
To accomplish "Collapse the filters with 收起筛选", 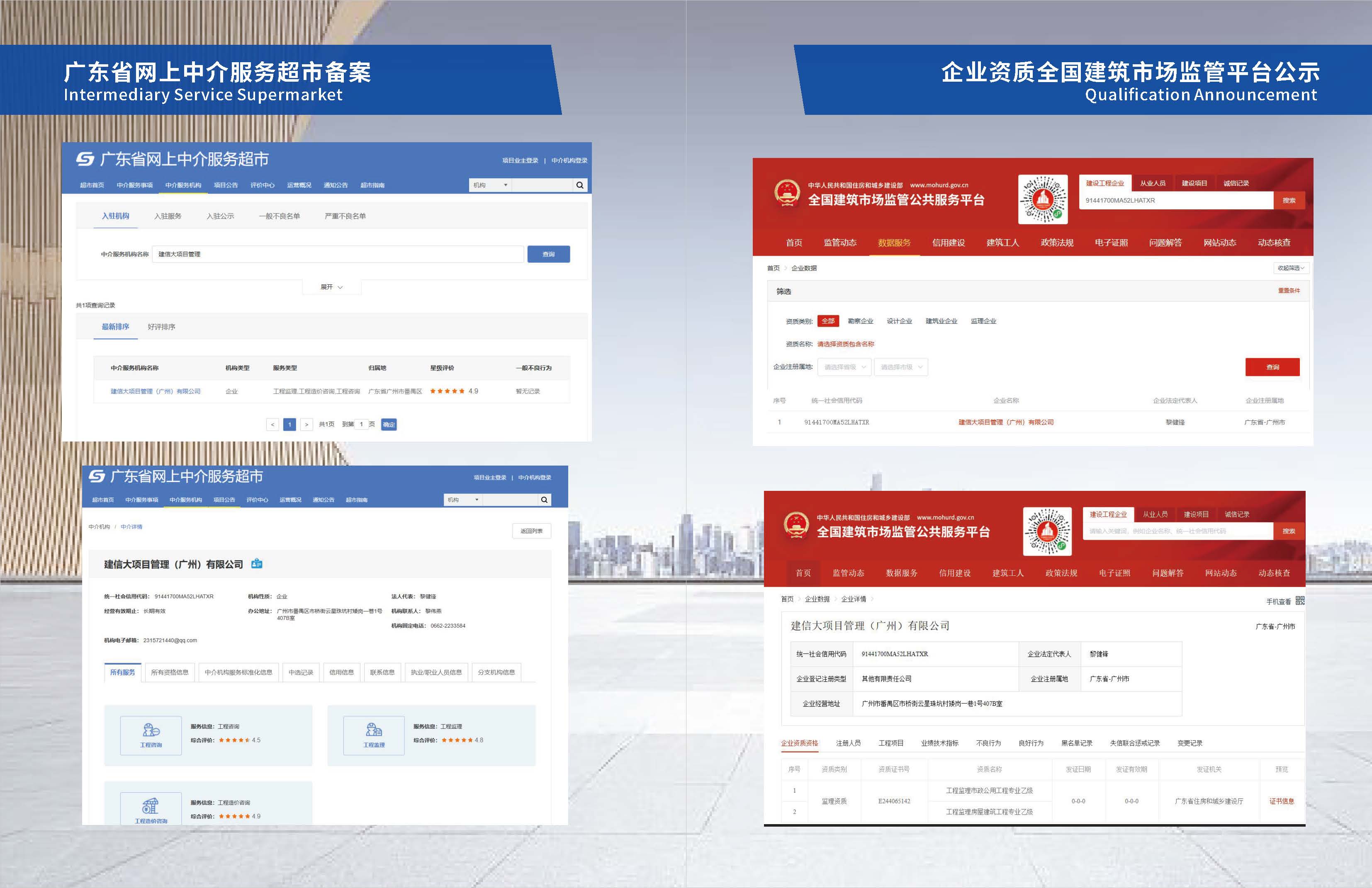I will 1291,268.
